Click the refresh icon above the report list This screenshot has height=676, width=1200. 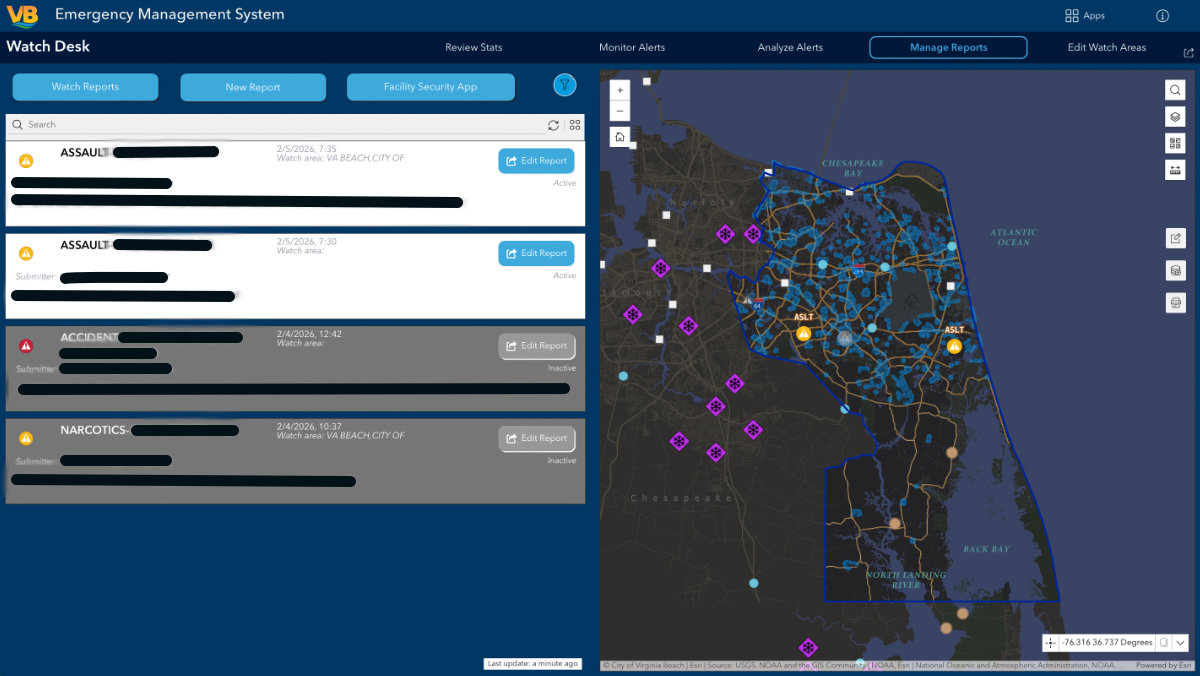[553, 124]
